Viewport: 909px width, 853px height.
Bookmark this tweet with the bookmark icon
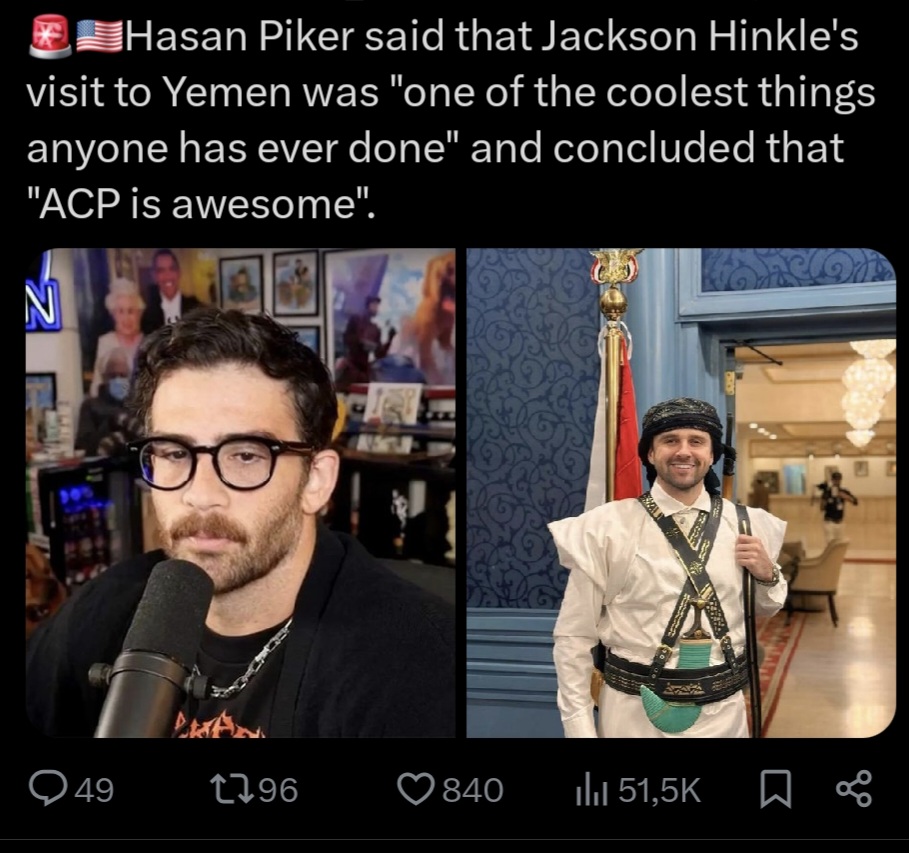775,789
